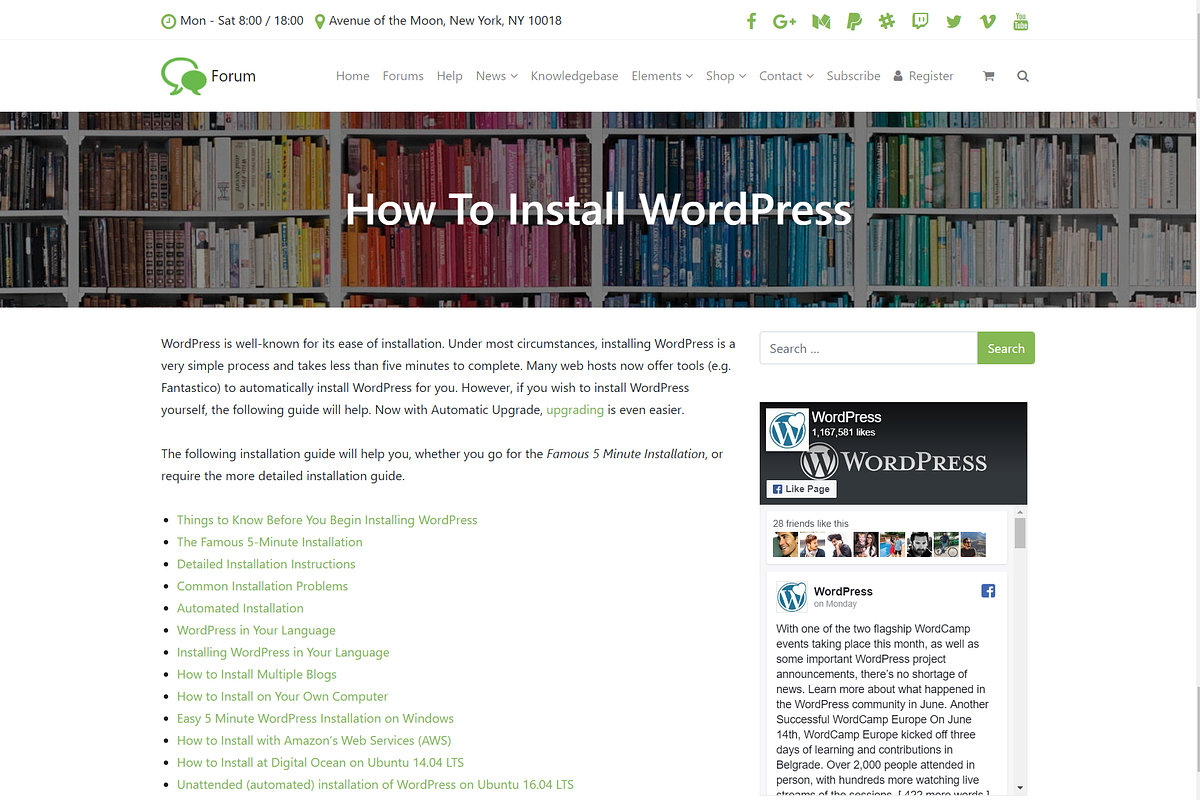Viewport: 1200px width, 800px height.
Task: Click the clock icon beside opening hours
Action: pos(168,21)
